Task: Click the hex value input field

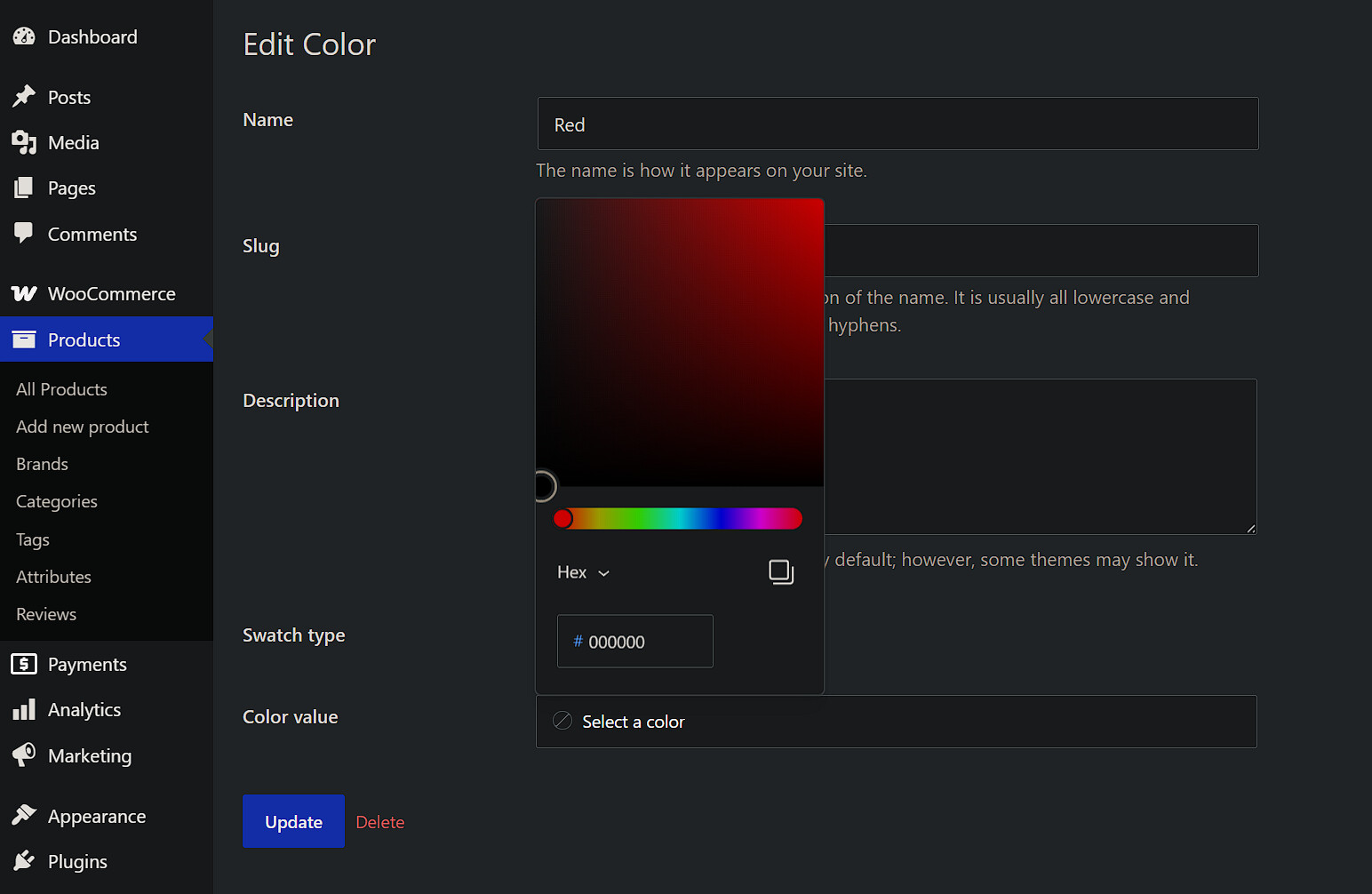Action: coord(635,641)
